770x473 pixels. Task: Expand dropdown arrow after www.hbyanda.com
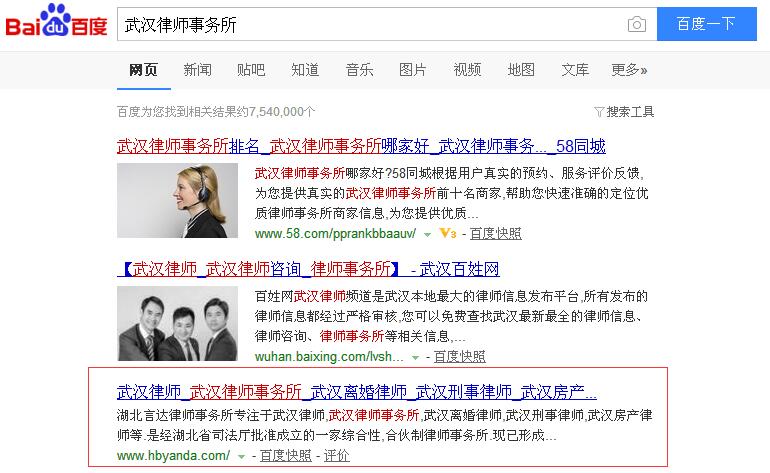(x=242, y=456)
